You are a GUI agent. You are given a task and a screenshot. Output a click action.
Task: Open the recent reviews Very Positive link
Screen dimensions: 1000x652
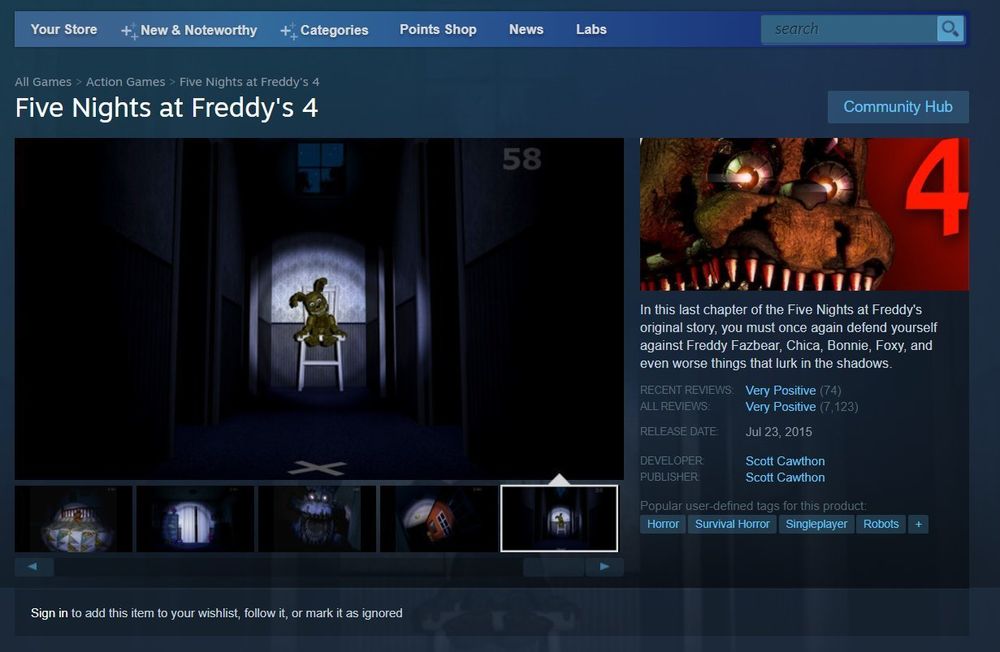[781, 390]
